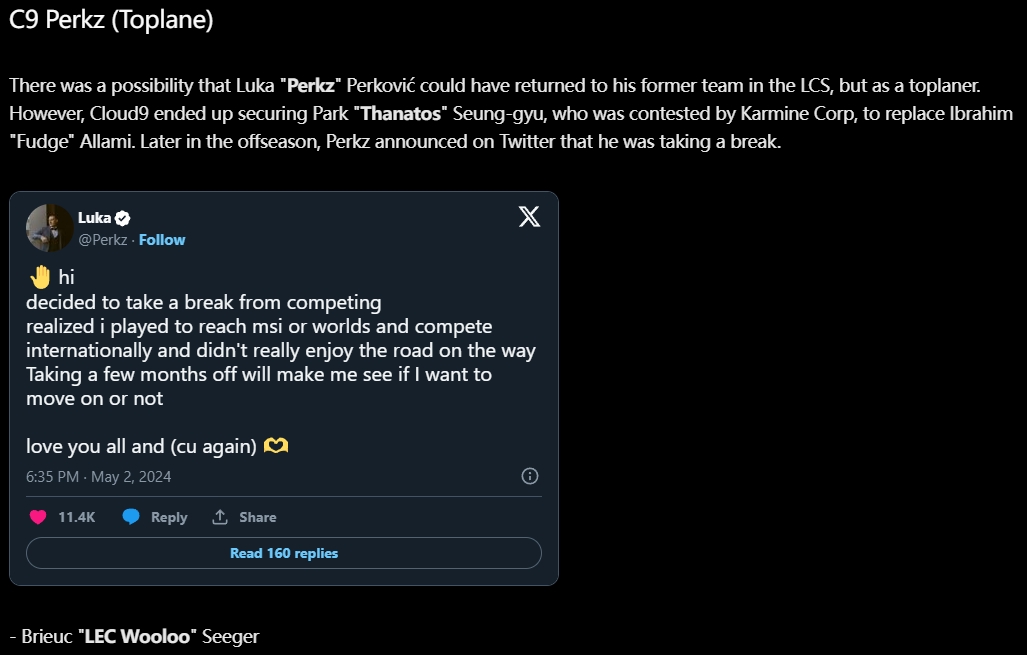Click the bold Thanatos name in article
The height and width of the screenshot is (655, 1027).
click(x=401, y=113)
